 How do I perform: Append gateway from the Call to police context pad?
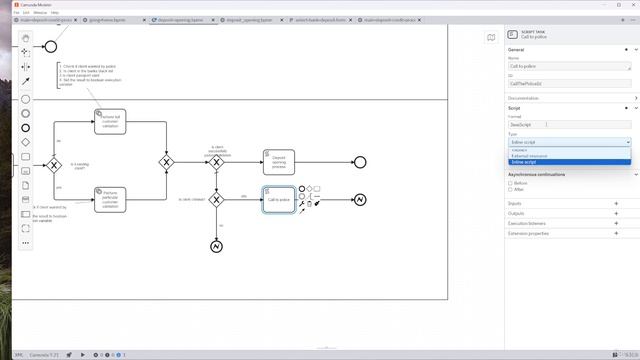tap(309, 189)
